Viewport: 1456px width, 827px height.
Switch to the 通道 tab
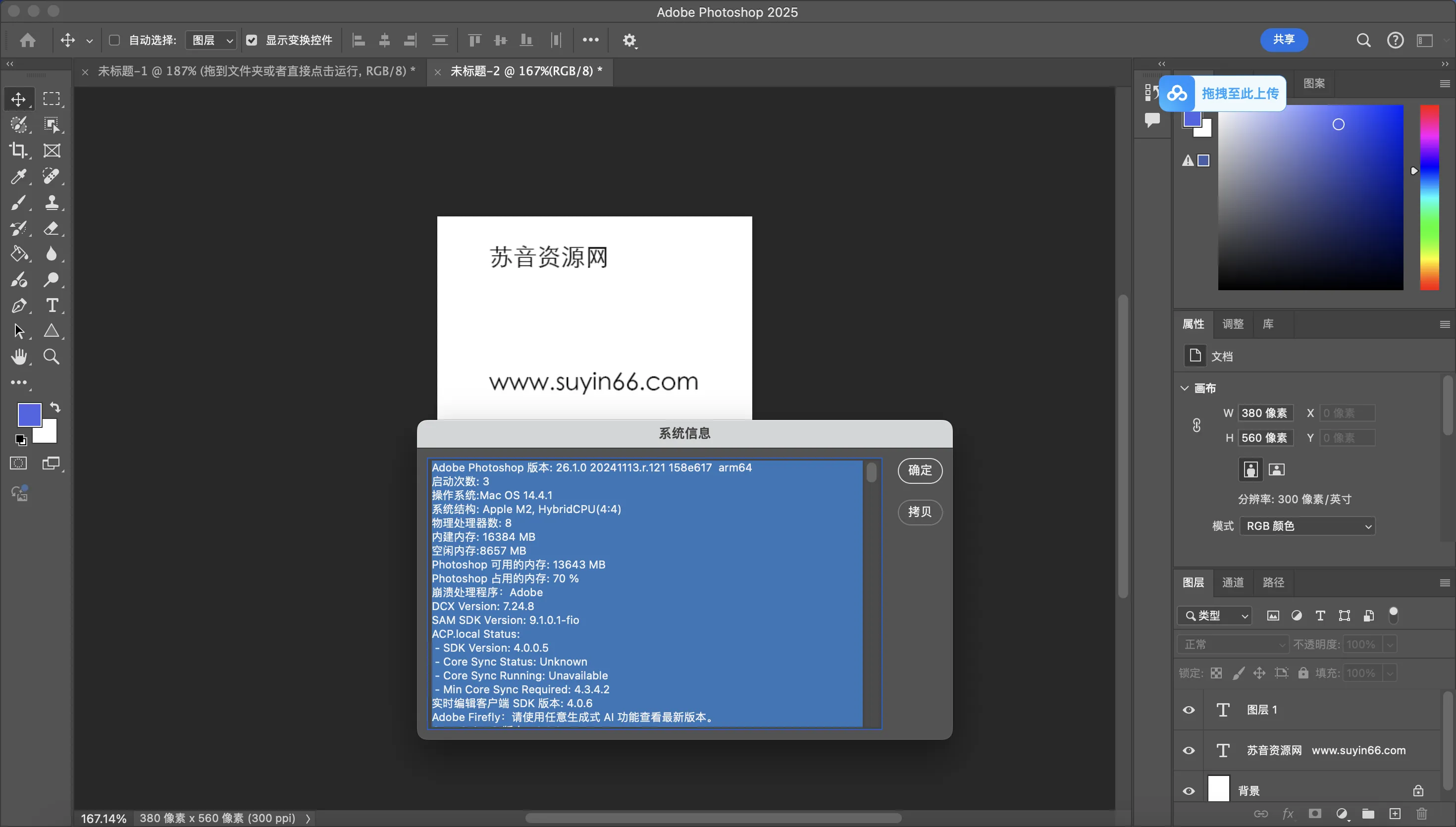pos(1232,582)
